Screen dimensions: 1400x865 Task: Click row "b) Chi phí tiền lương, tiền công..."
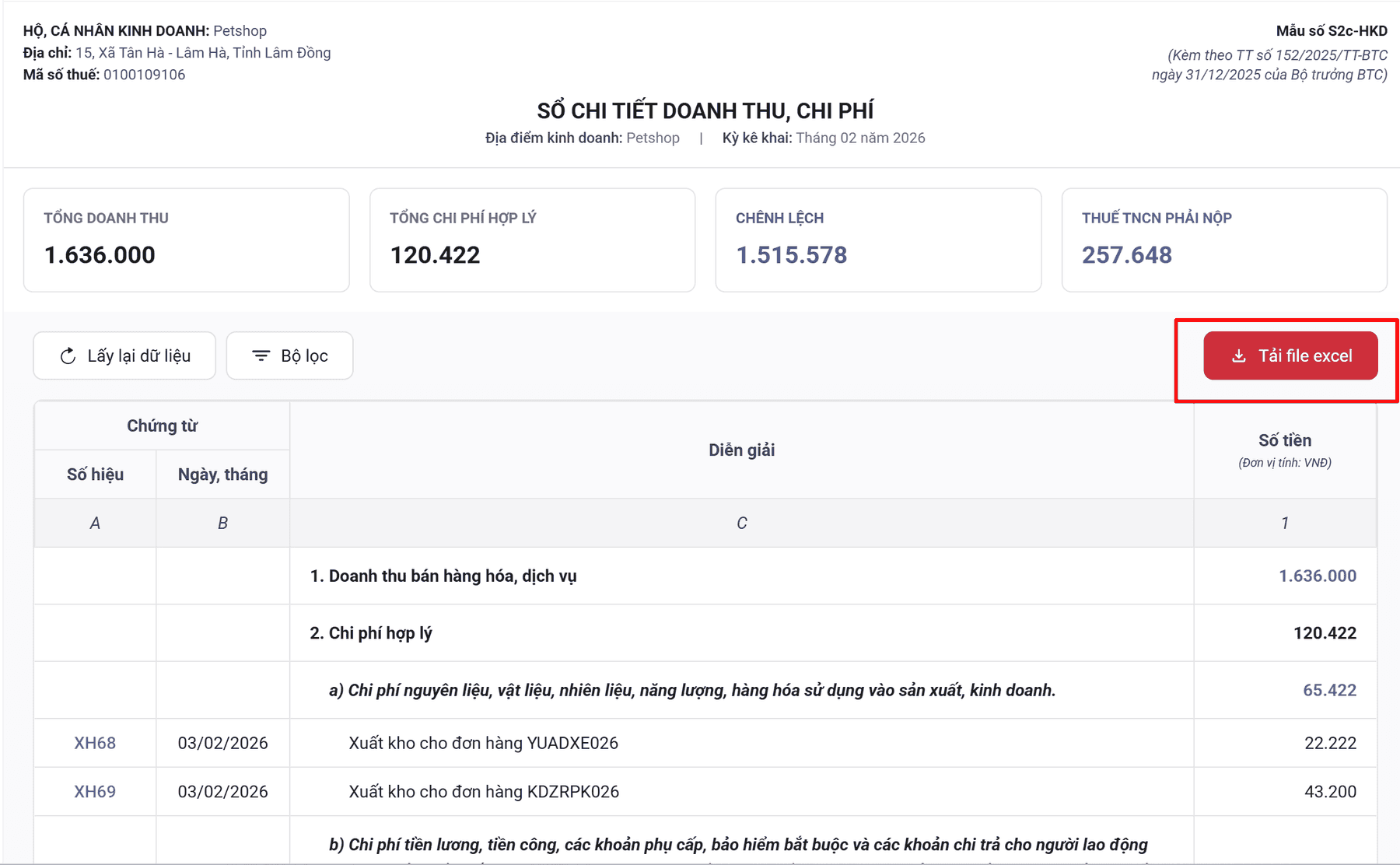705,842
